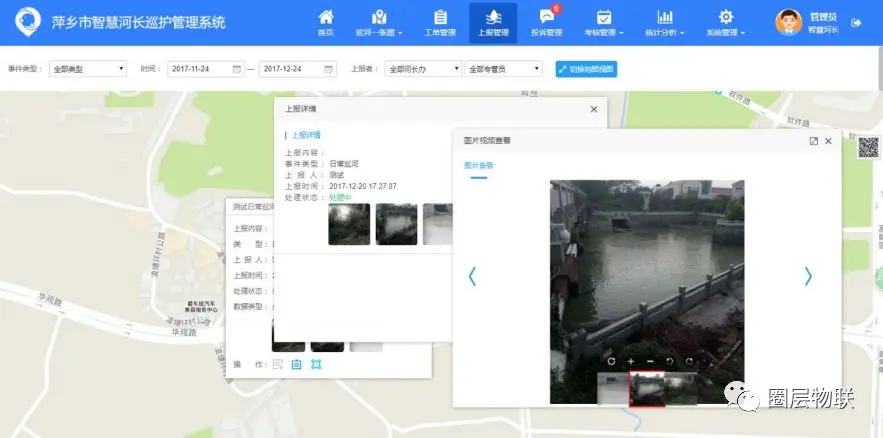Open the 首页 home icon
883x438 pixels.
325,23
